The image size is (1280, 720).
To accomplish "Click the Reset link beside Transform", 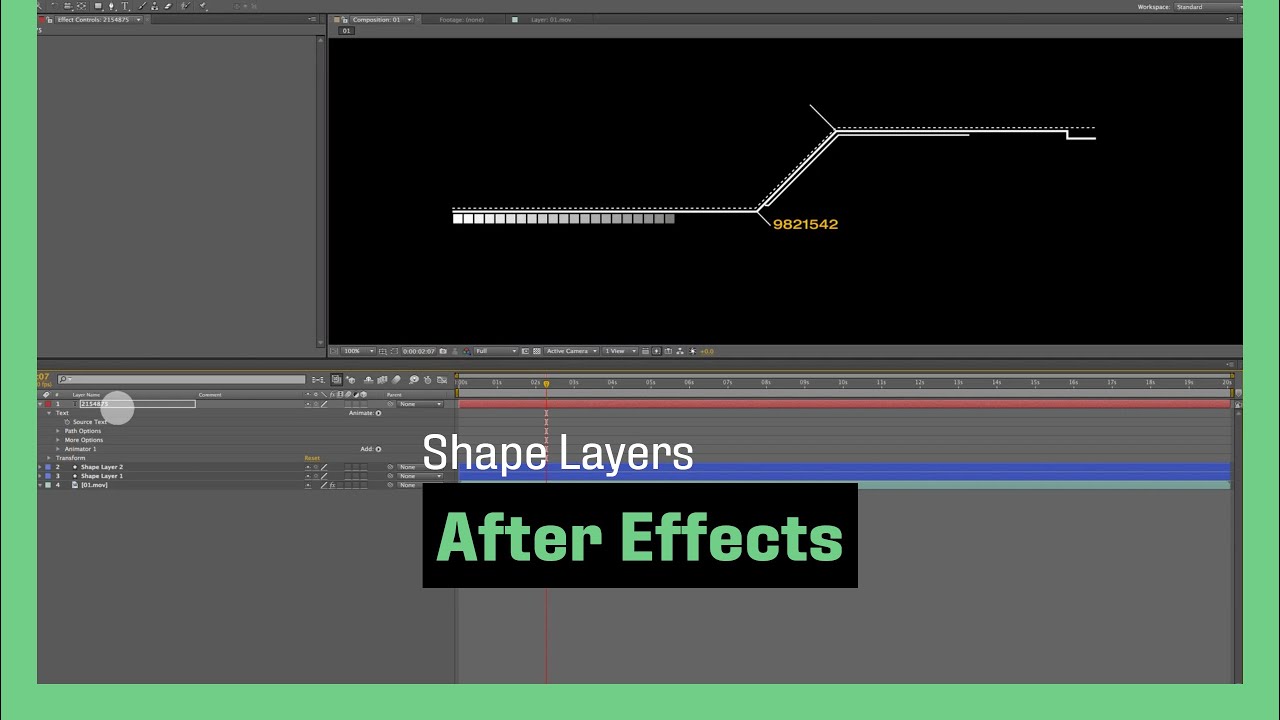I will coord(312,458).
